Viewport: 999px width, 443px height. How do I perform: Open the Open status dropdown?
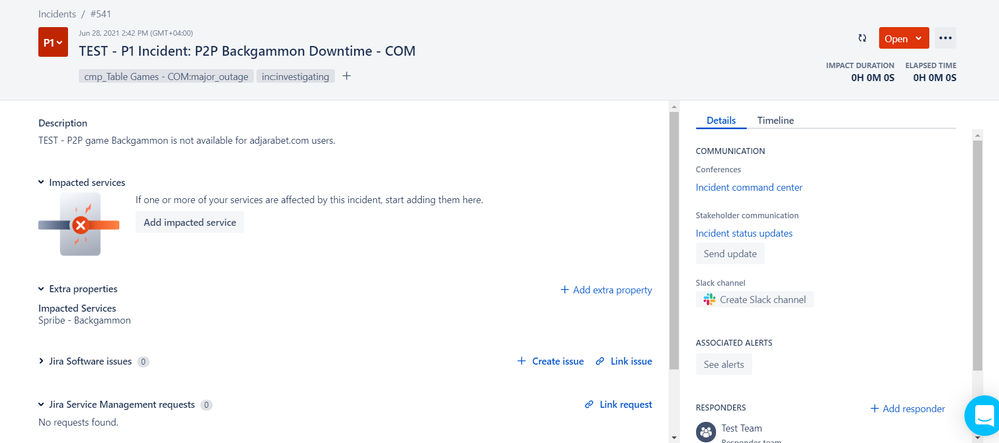(x=903, y=38)
